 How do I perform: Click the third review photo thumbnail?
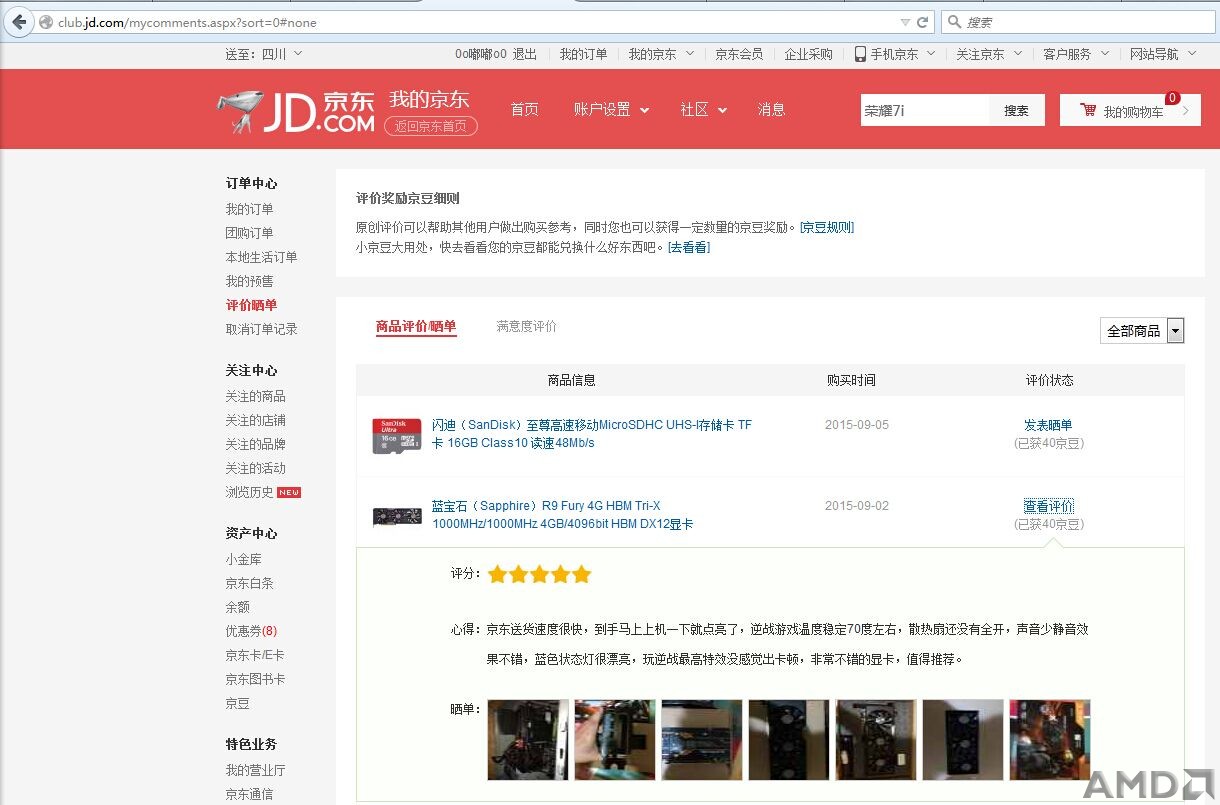pyautogui.click(x=702, y=740)
